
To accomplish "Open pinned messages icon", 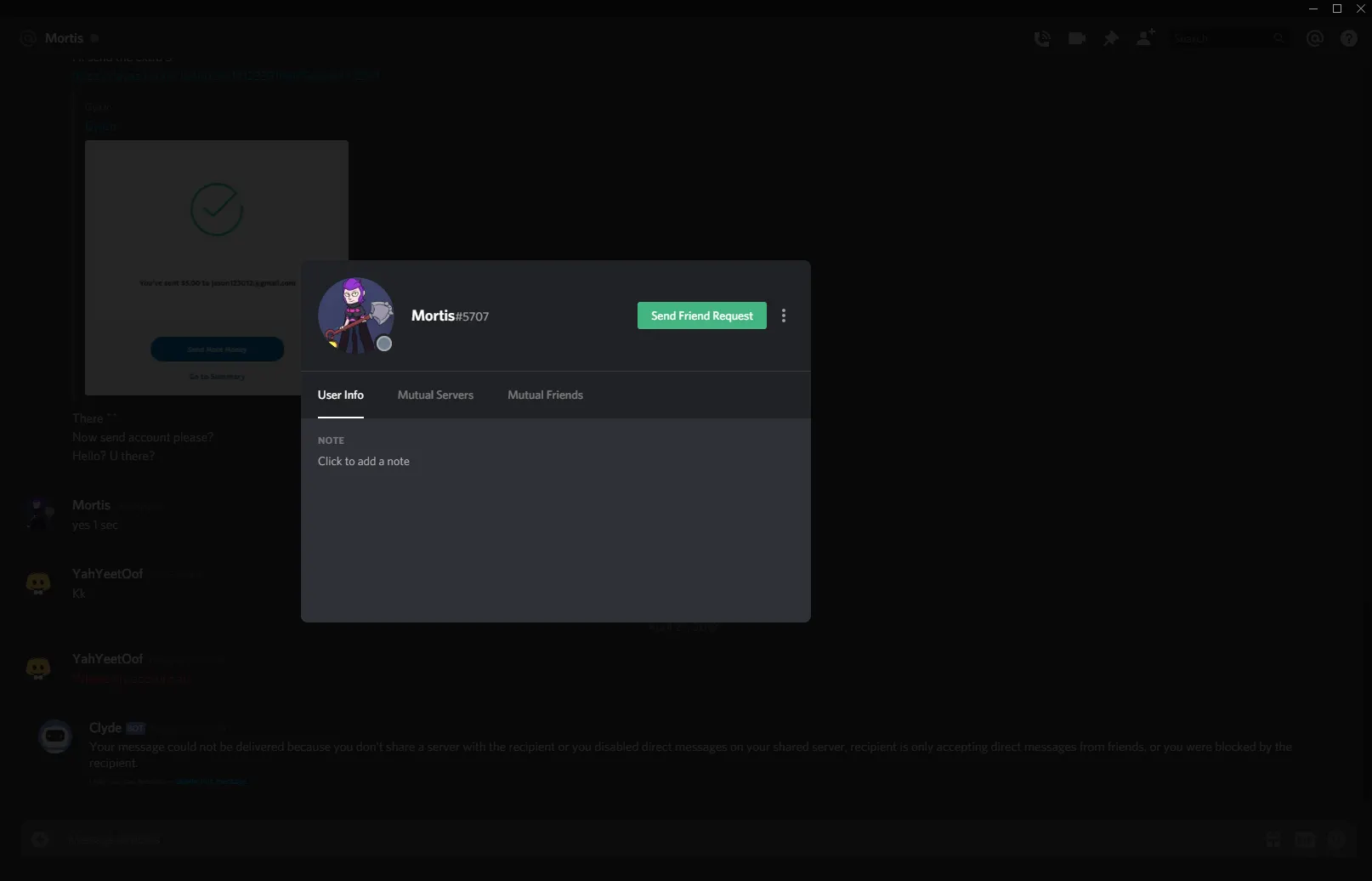I will pyautogui.click(x=1111, y=38).
